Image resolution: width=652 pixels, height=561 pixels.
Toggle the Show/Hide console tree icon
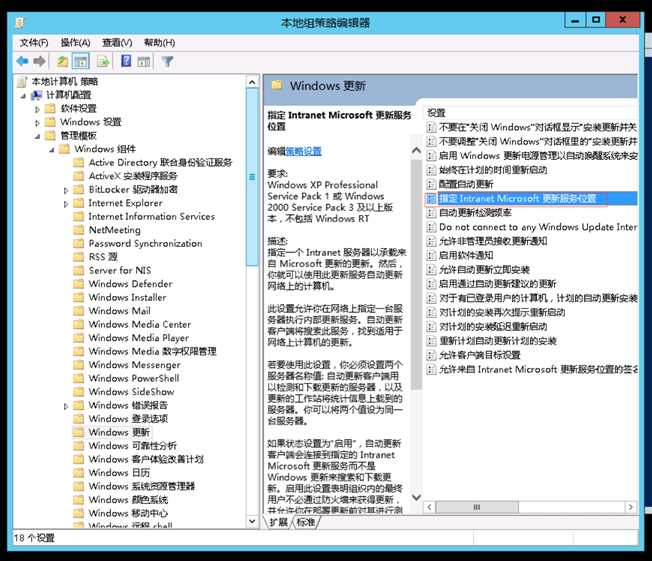point(81,62)
